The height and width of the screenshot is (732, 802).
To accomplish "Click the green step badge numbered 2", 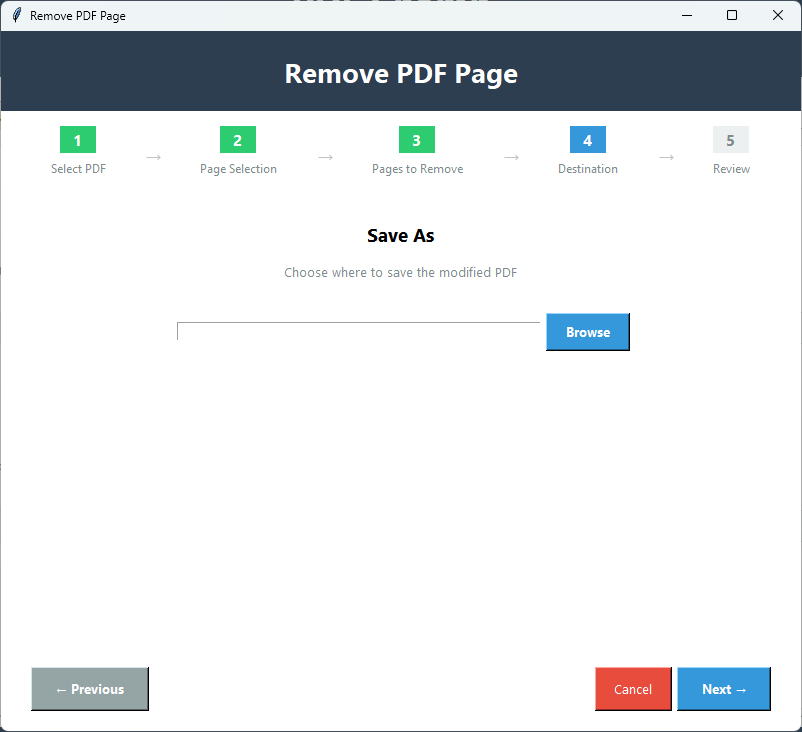I will point(237,140).
